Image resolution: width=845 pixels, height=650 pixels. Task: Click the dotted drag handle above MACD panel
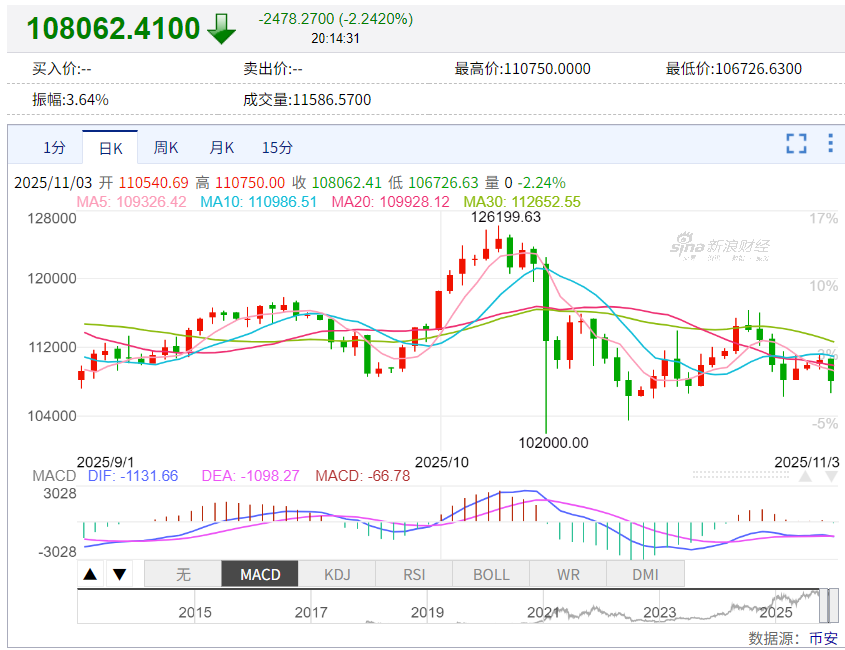coord(740,475)
